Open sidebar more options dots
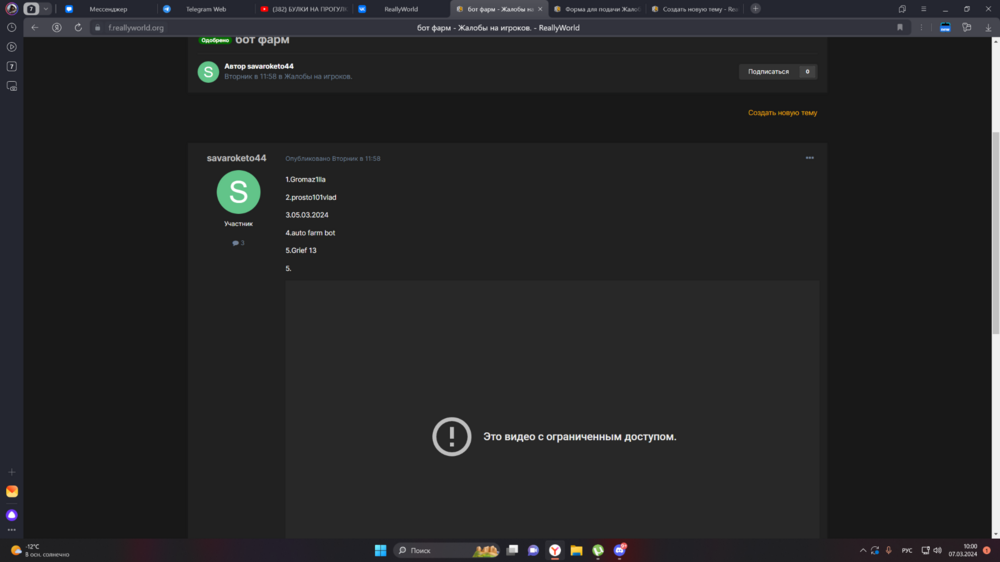The width and height of the screenshot is (1000, 562). [x=11, y=530]
